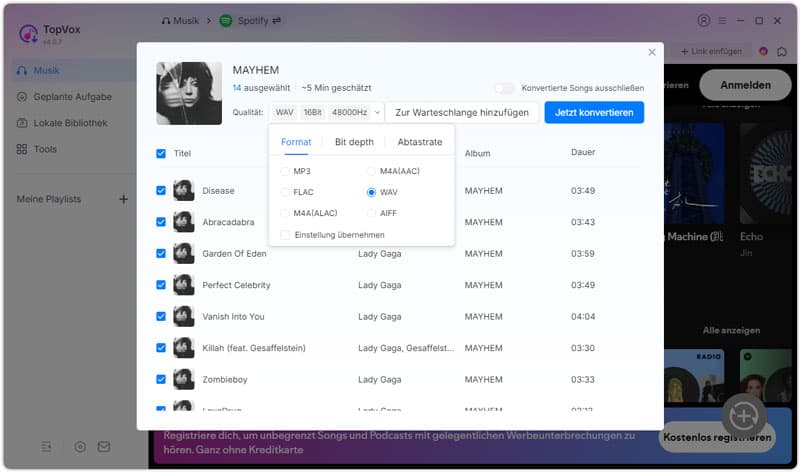Click the headphones icon next to Musik
The image size is (800, 472).
(22, 70)
